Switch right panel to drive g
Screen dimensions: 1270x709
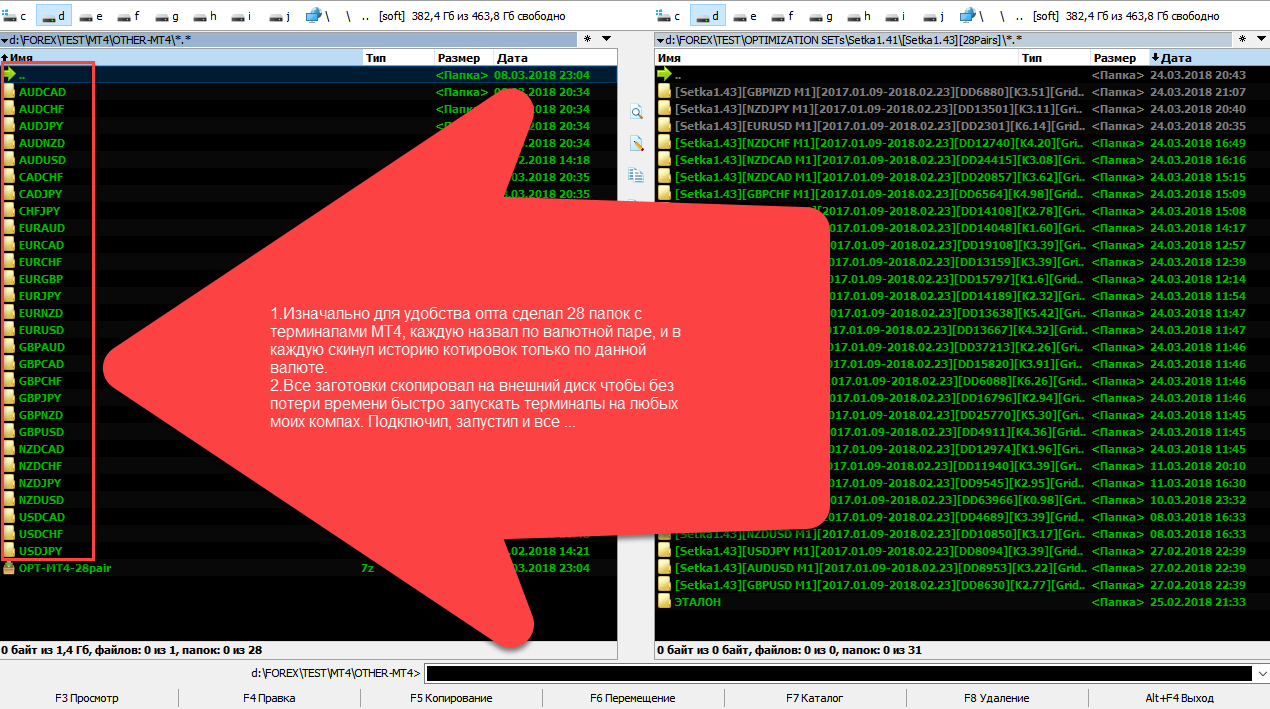click(x=822, y=15)
